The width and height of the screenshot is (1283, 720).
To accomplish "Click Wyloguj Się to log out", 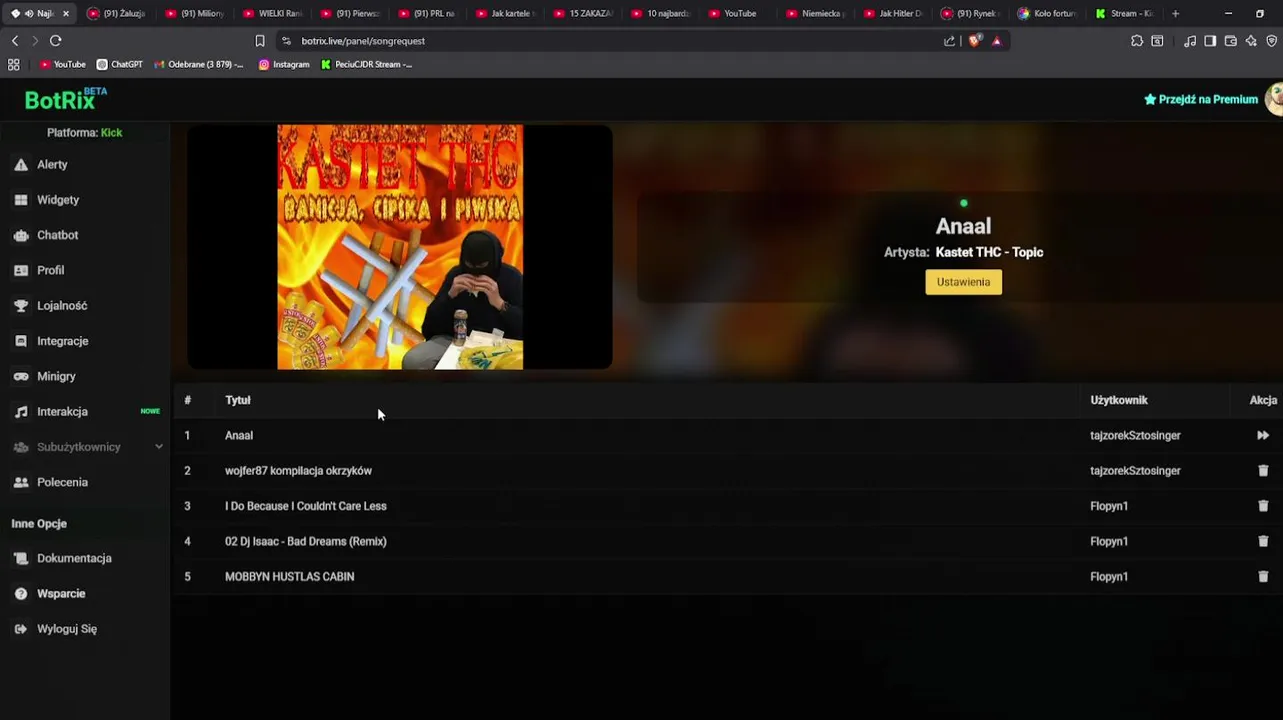I will click(66, 629).
